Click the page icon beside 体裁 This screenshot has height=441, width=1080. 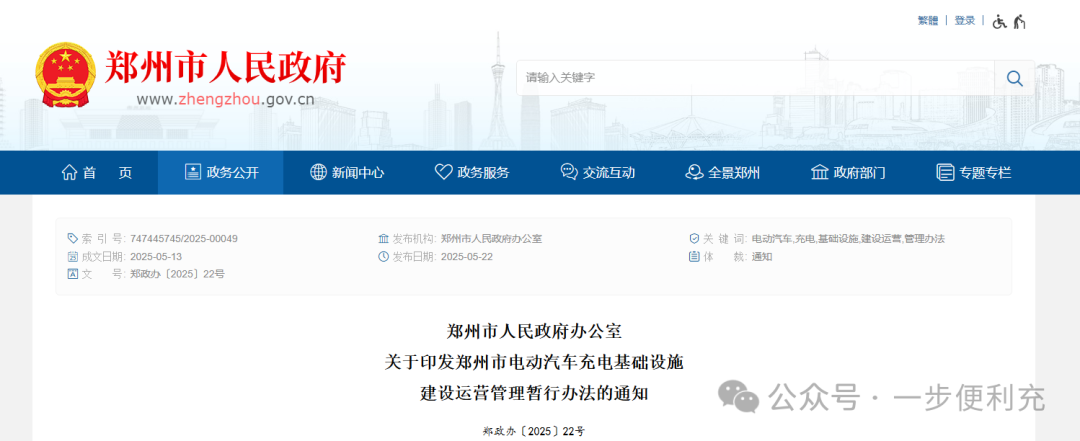(x=694, y=257)
